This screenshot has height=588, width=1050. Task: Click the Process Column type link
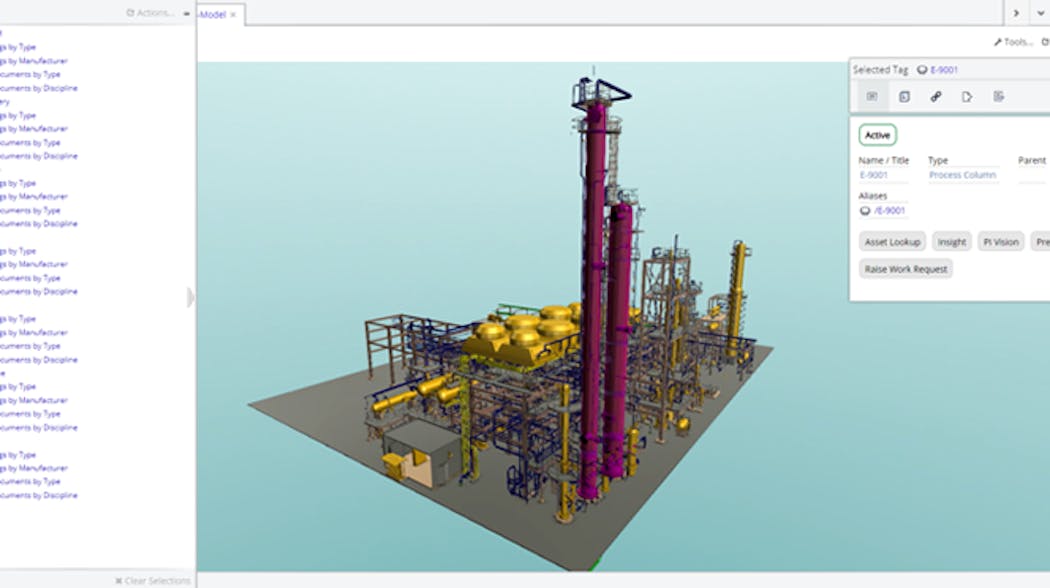tap(963, 174)
